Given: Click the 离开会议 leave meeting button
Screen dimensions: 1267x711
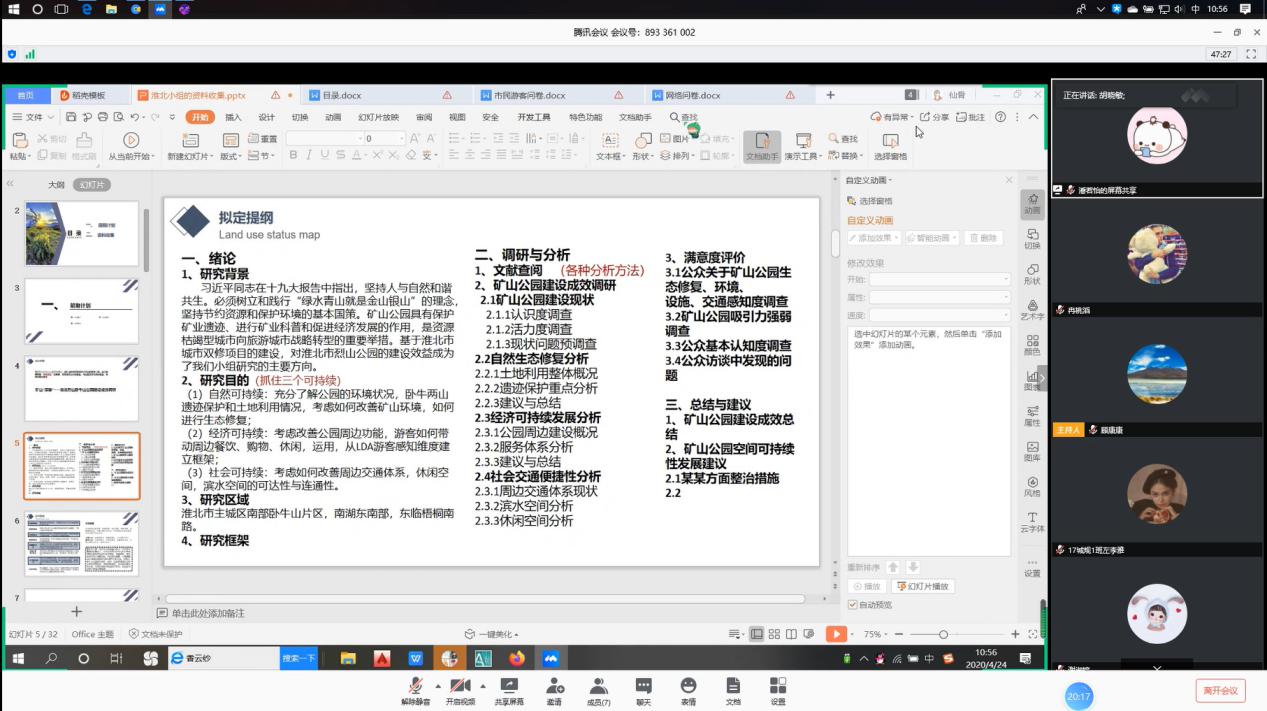Looking at the screenshot, I should pos(1220,690).
